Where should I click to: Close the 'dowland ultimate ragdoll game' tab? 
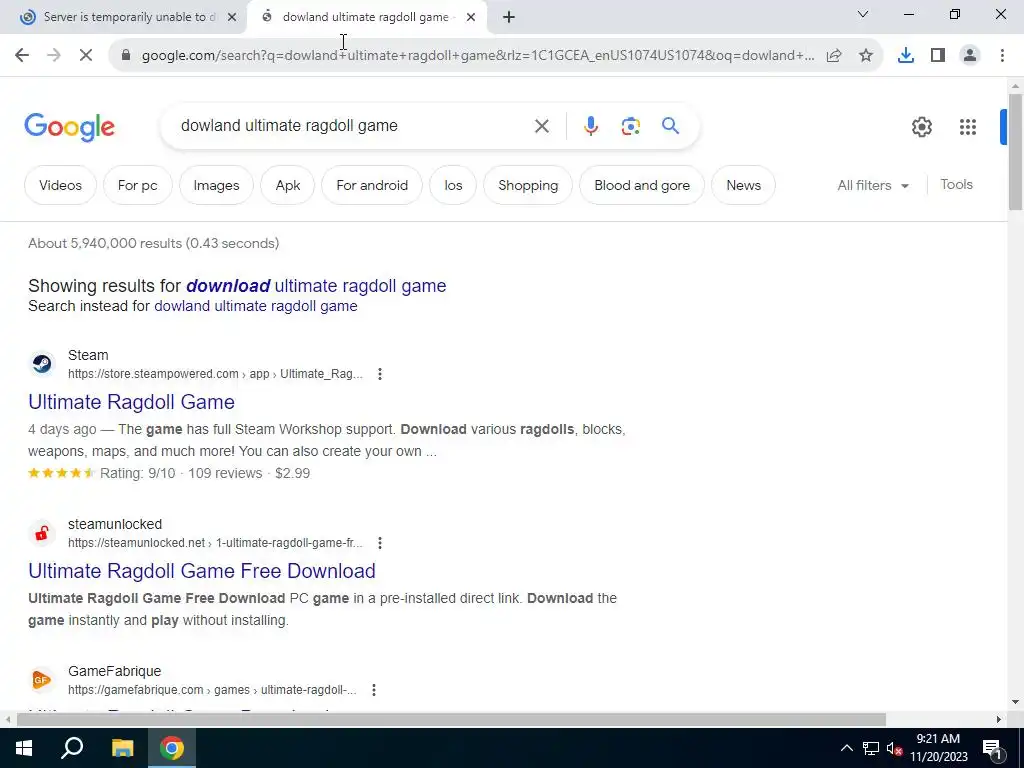(471, 18)
